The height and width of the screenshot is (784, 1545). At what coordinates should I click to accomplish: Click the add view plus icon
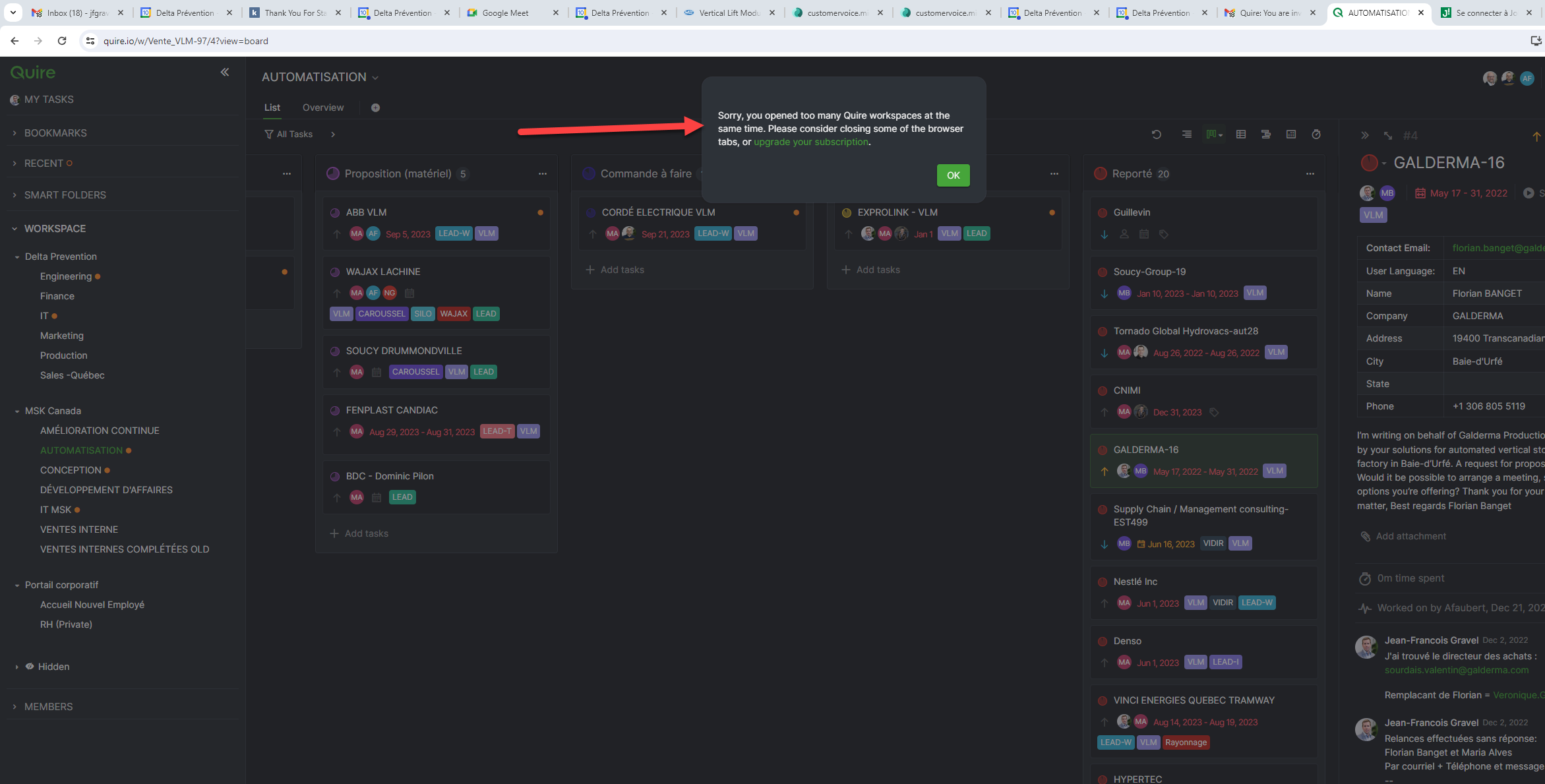tap(375, 108)
